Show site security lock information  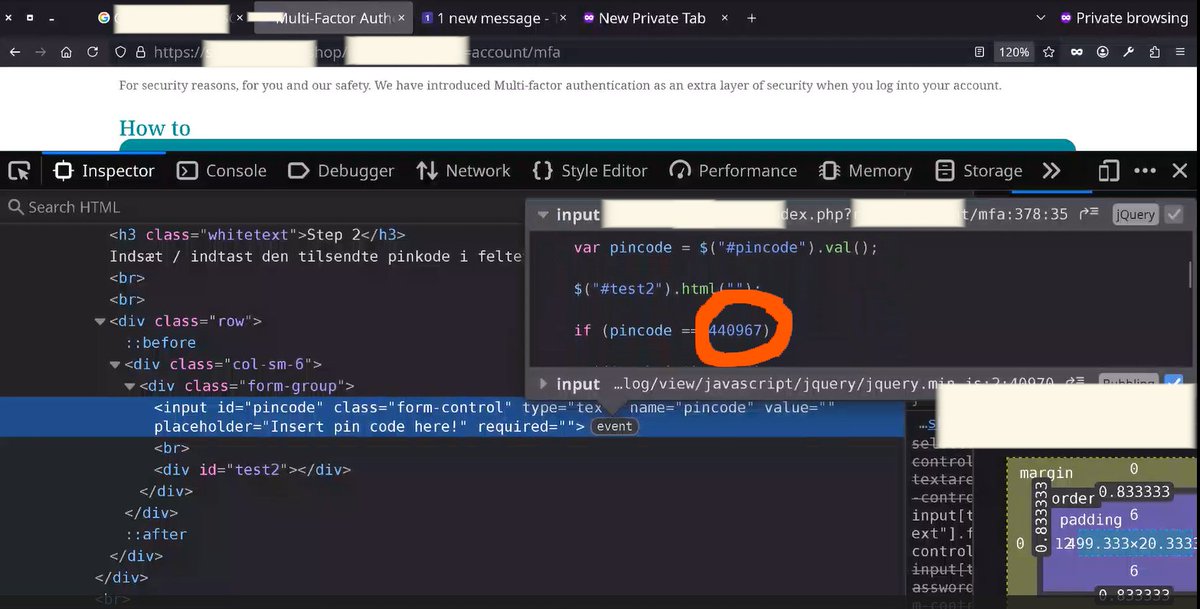[141, 52]
